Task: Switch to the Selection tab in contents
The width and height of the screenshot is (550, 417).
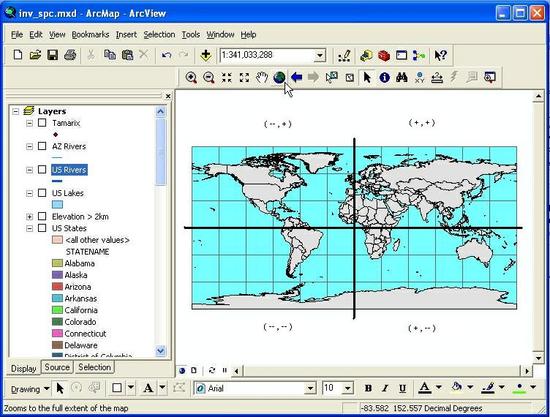Action: tap(94, 367)
